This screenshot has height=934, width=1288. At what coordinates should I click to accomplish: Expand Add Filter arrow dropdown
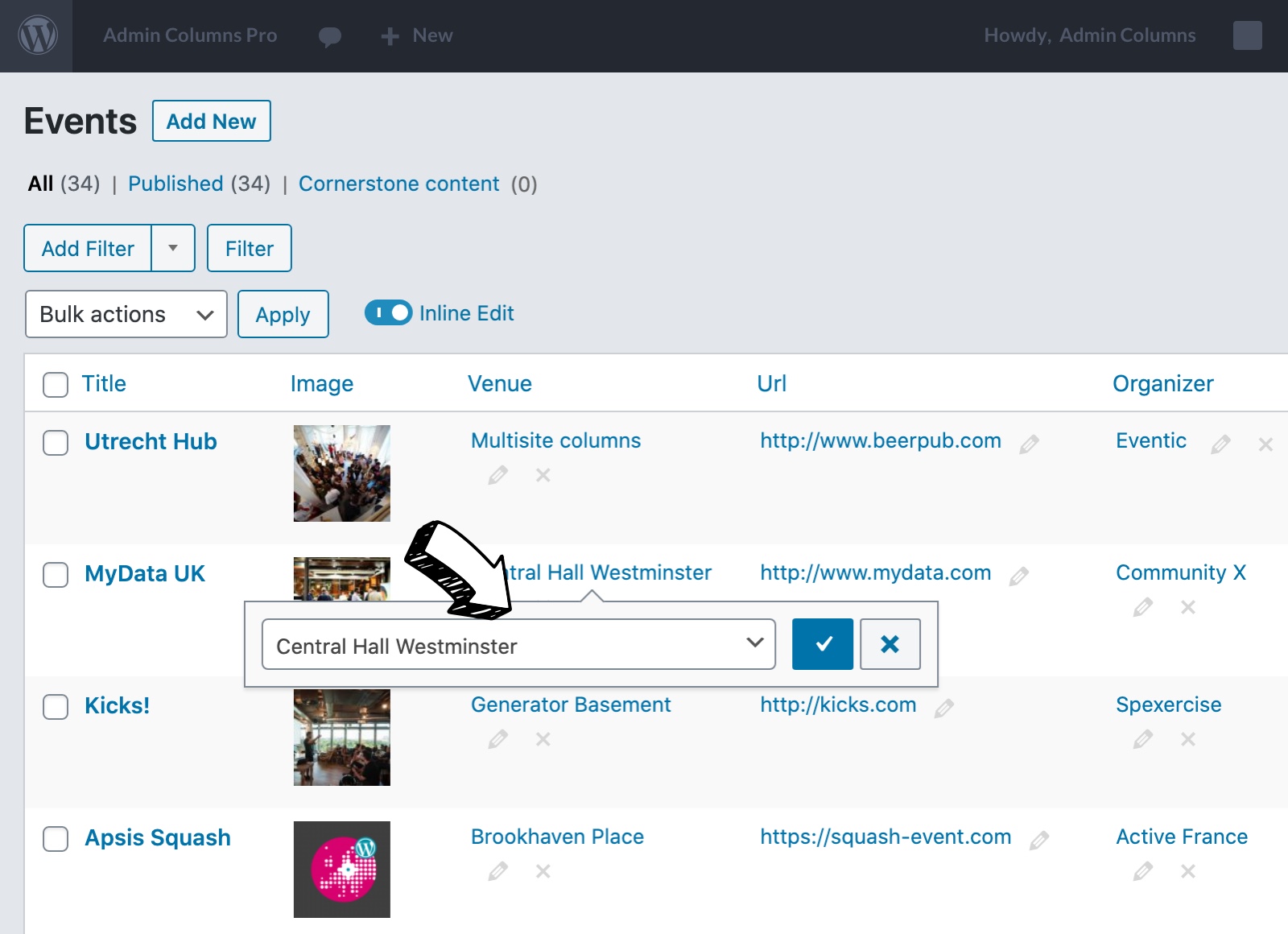173,248
